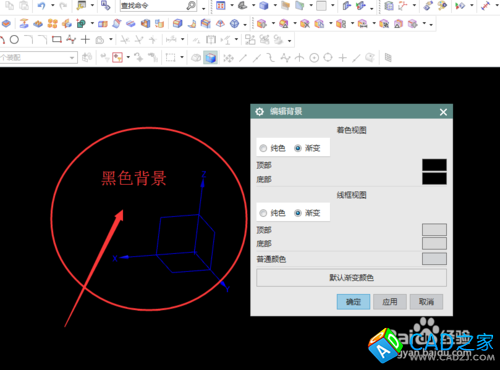Click the rectangle selection marquee icon
The height and width of the screenshot is (370, 500).
click(x=171, y=58)
